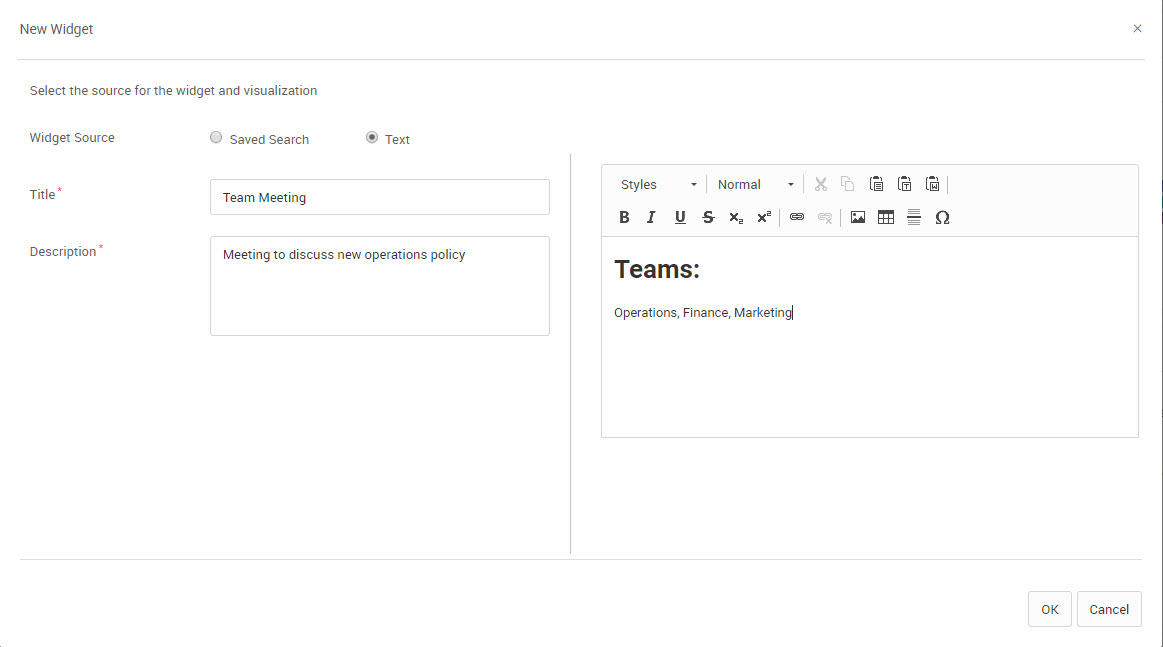Click the Title field containing Team Meeting
Screen dimensions: 1163x647
click(380, 197)
